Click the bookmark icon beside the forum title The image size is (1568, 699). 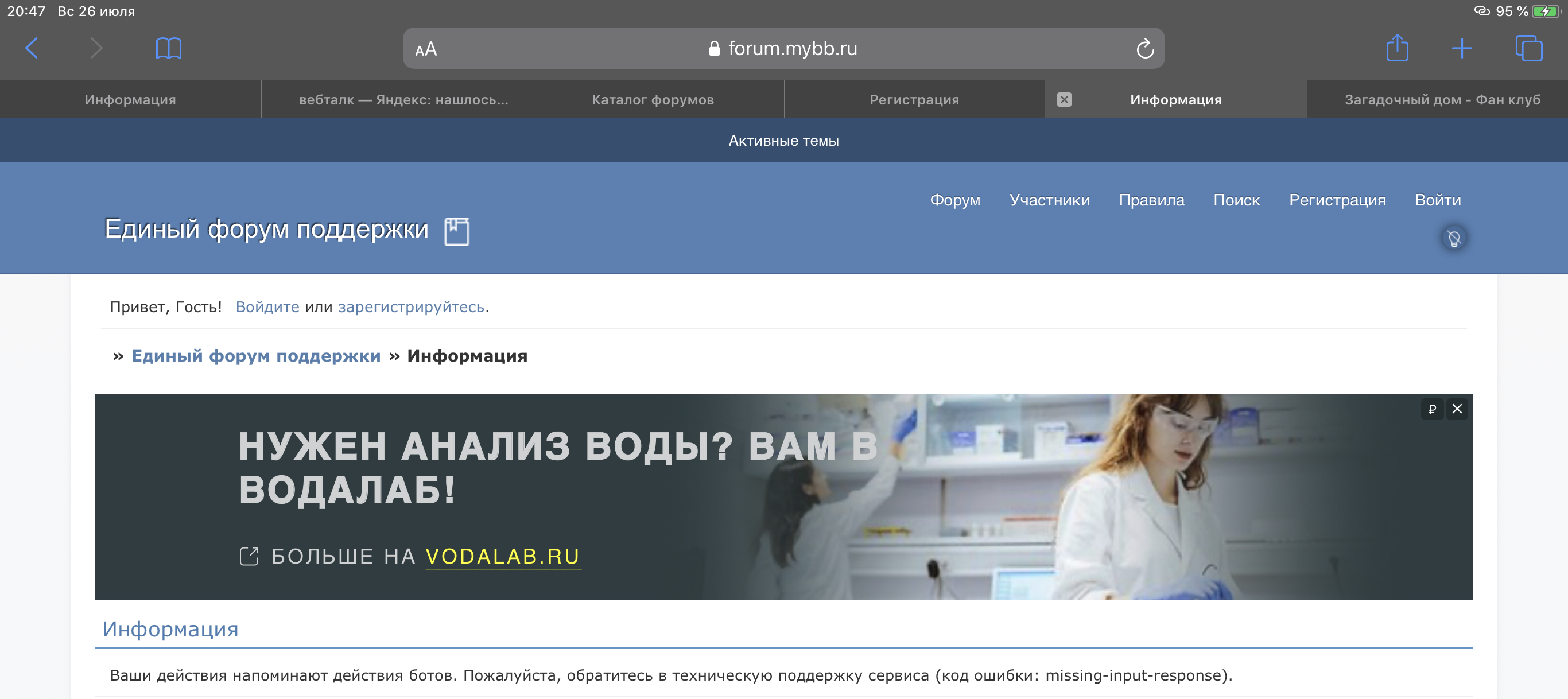456,231
